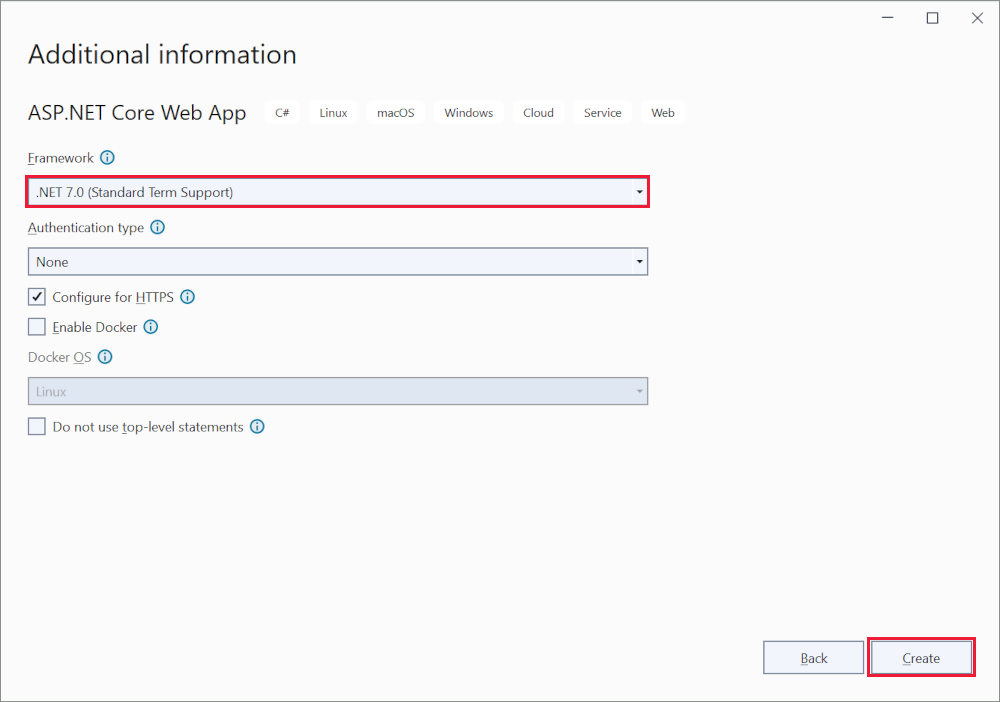Maximize the Additional information window
Image resolution: width=1000 pixels, height=702 pixels.
[x=932, y=18]
